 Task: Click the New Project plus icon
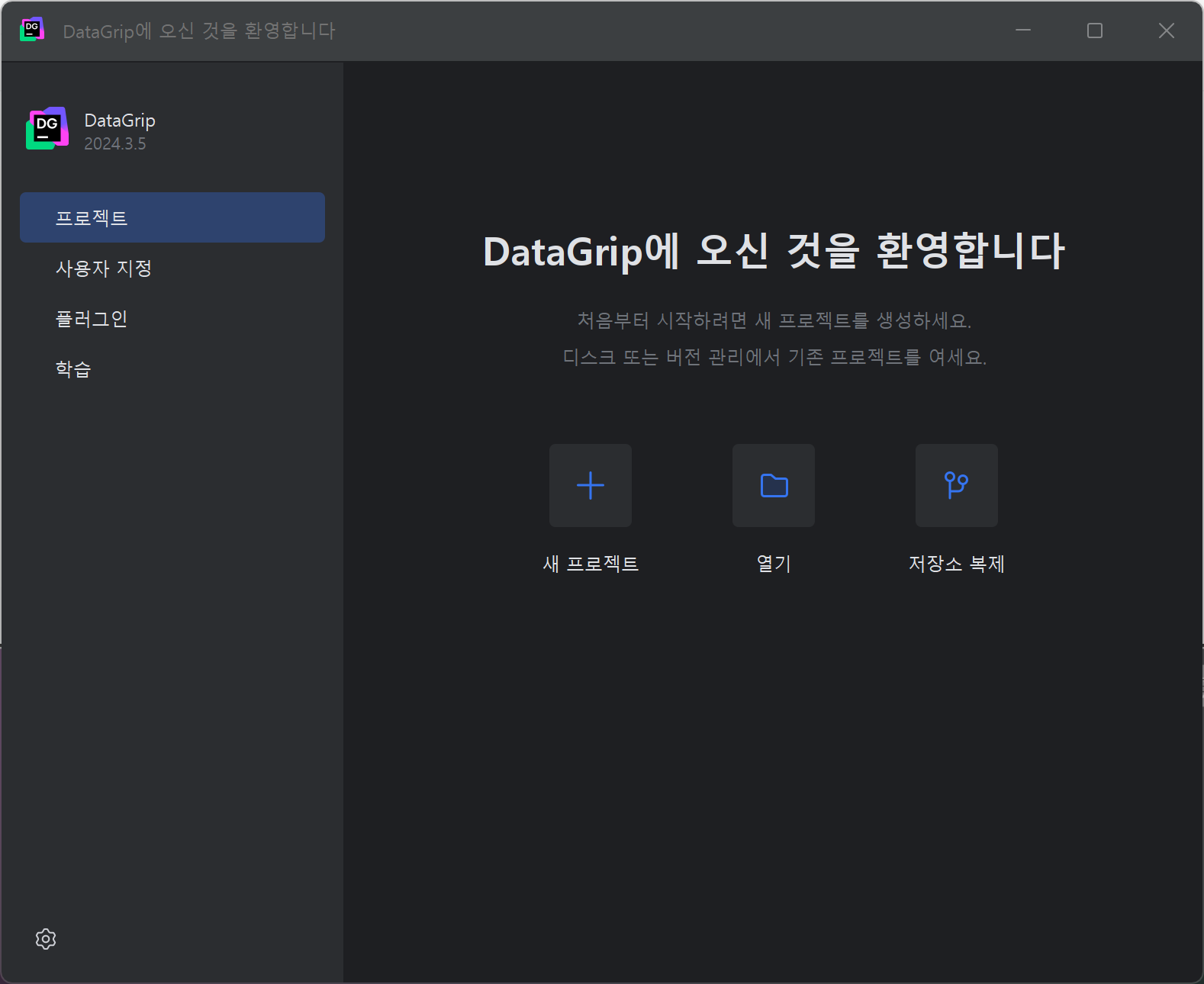tap(591, 485)
